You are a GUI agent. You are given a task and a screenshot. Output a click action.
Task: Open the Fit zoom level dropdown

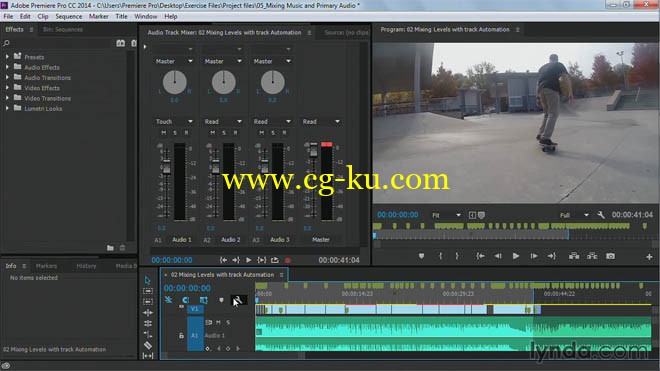coord(446,215)
